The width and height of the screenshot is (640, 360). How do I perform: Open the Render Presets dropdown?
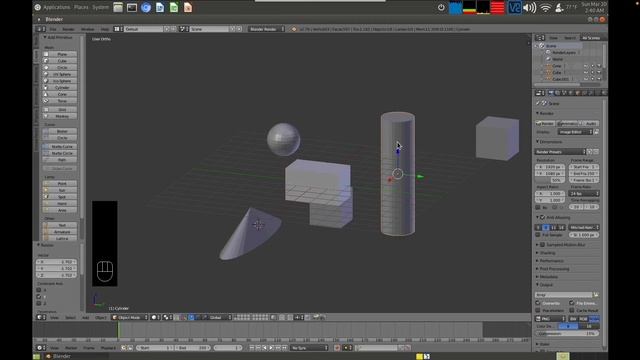560,152
